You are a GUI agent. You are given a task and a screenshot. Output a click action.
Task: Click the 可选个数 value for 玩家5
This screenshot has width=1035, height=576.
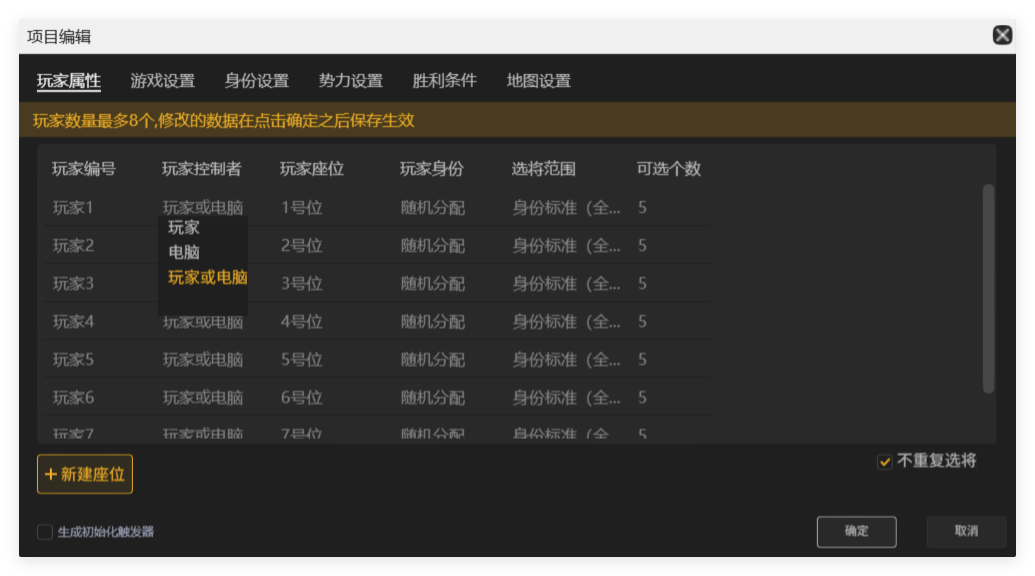tap(644, 359)
